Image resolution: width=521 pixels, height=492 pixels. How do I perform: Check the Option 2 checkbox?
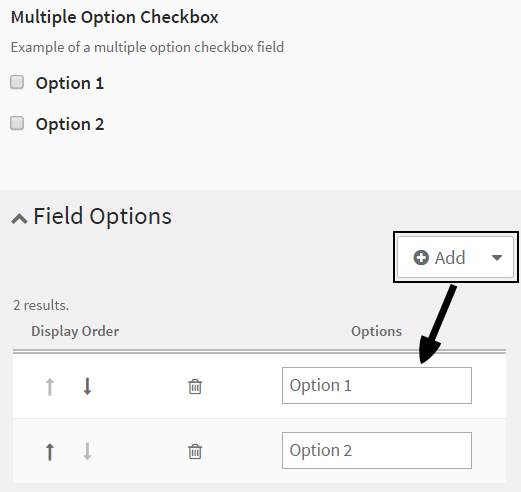[x=17, y=123]
